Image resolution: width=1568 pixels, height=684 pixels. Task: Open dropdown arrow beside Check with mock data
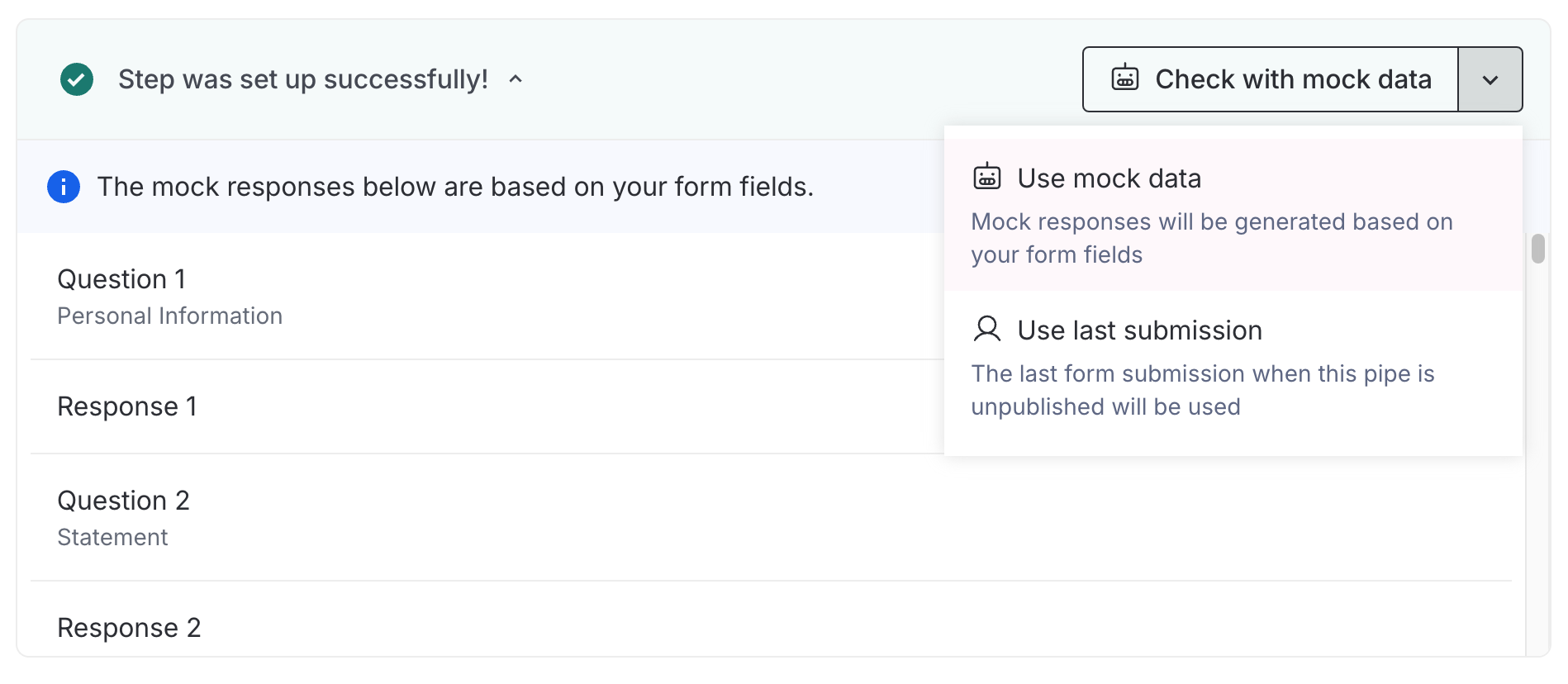tap(1490, 80)
